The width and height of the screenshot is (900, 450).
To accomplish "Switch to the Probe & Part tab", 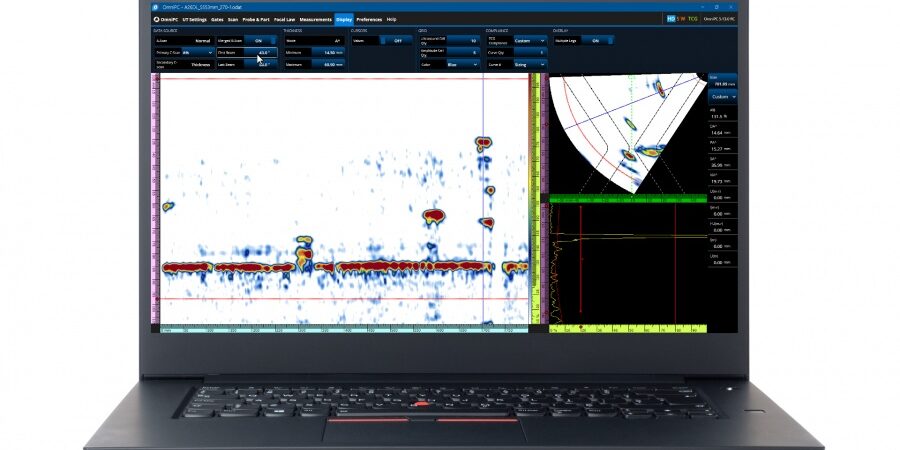I will pos(256,19).
